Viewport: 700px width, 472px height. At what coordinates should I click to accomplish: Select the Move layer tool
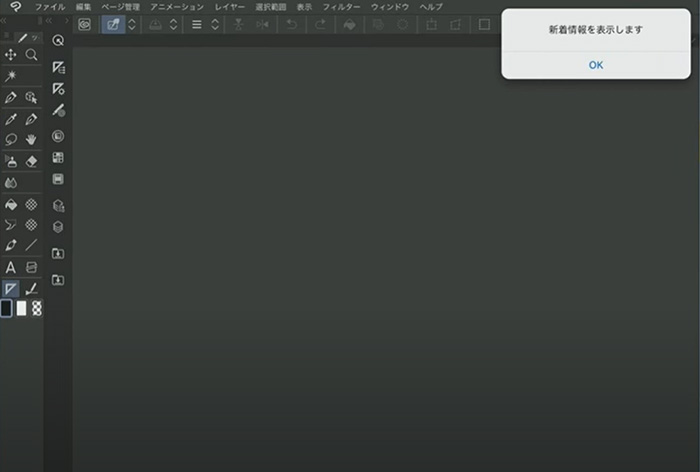tap(11, 55)
